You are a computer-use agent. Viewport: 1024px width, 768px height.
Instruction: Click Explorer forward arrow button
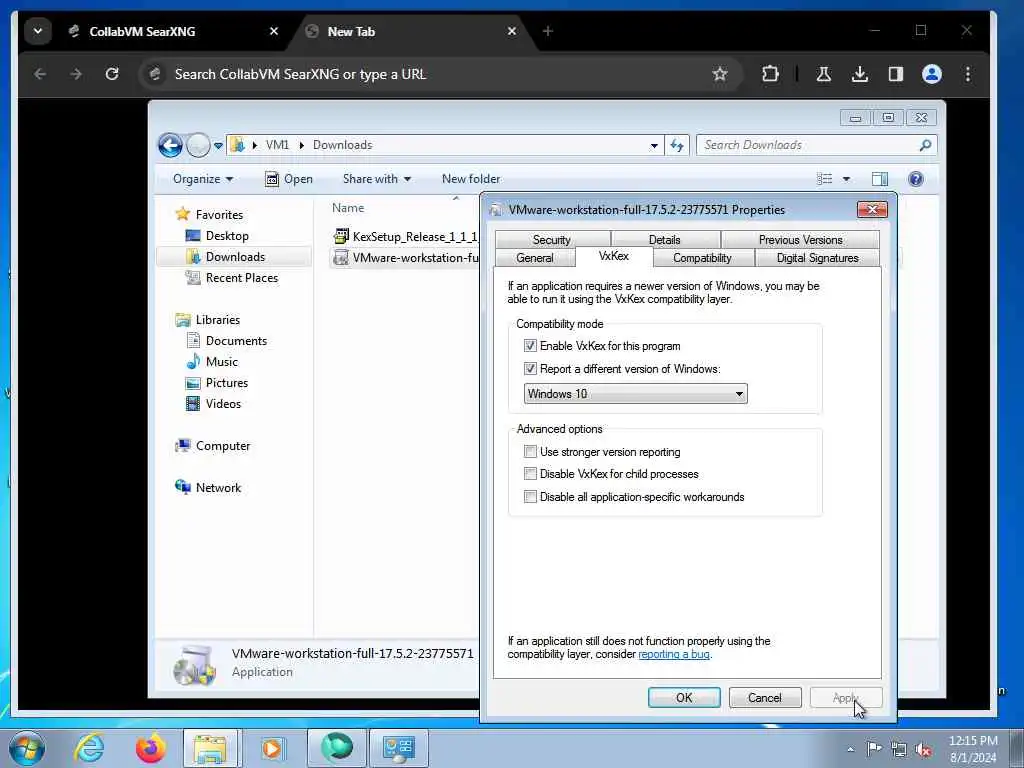[198, 145]
